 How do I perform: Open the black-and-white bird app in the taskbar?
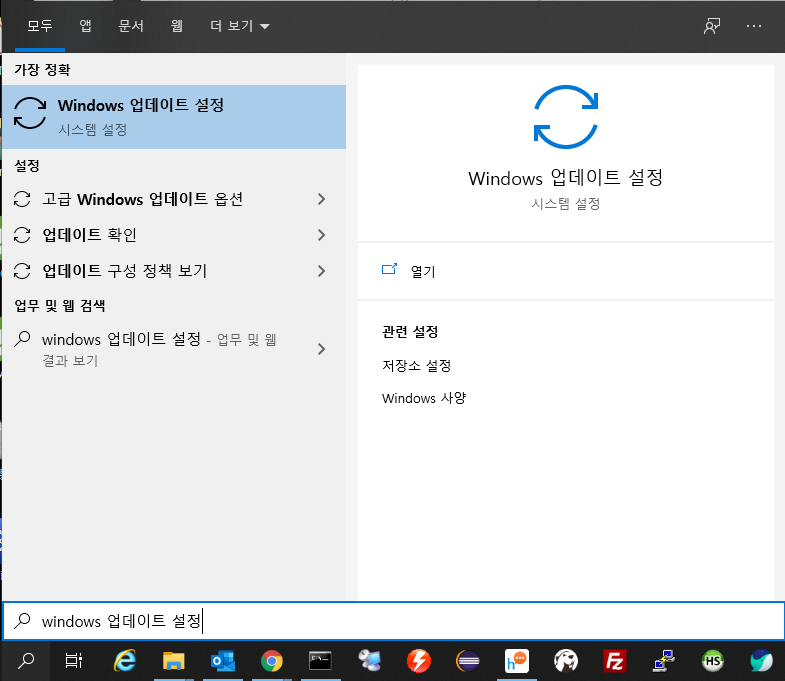coord(566,661)
